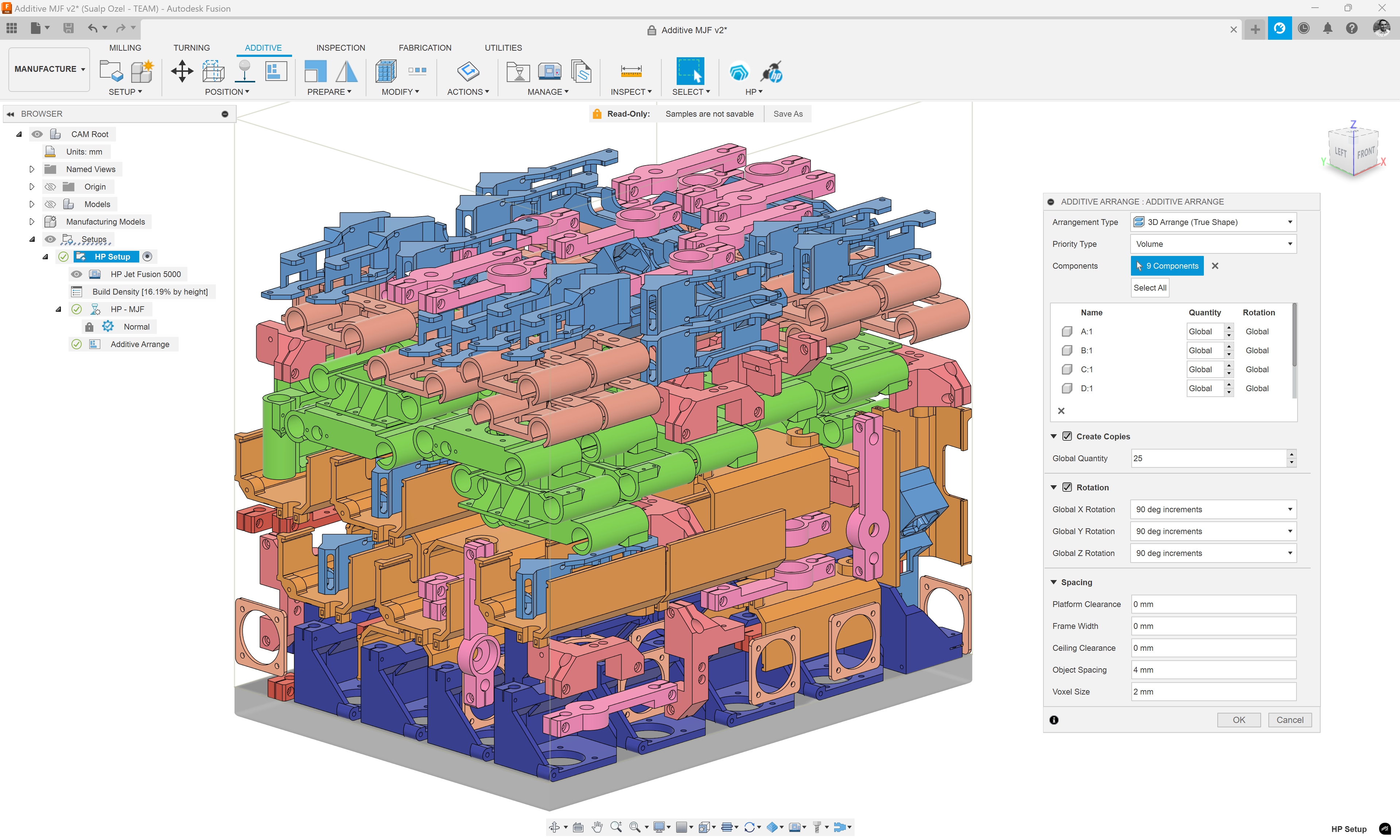Screen dimensions: 1400x840
Task: Uncheck the Rotation option
Action: [1067, 487]
